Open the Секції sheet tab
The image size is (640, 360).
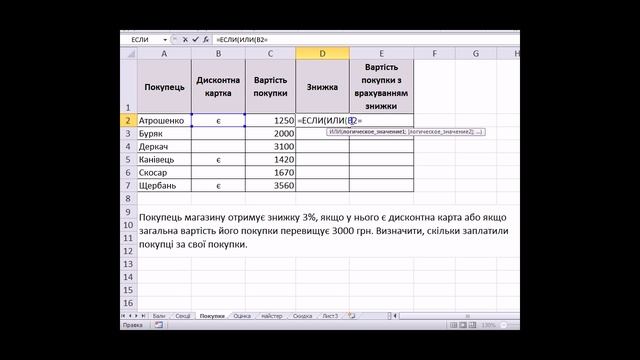click(183, 316)
